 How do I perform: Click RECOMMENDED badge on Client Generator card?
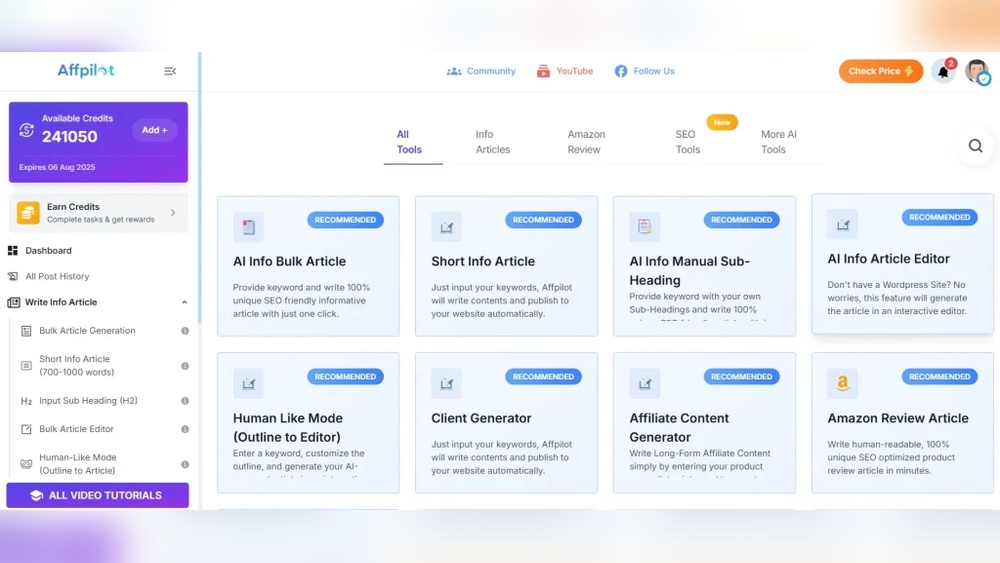coord(543,377)
